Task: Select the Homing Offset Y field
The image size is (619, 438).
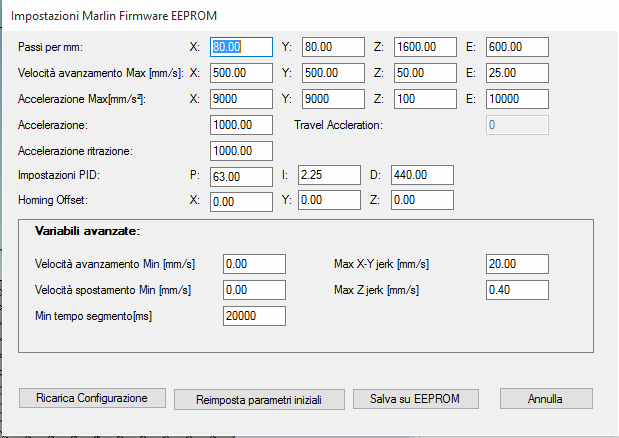Action: [x=329, y=200]
